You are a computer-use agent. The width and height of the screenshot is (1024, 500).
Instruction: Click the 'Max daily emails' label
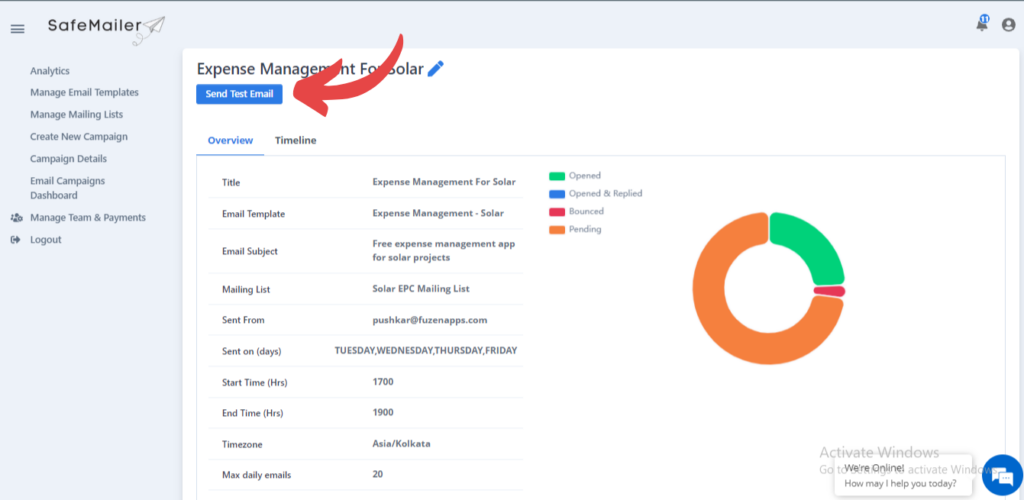pyautogui.click(x=255, y=475)
